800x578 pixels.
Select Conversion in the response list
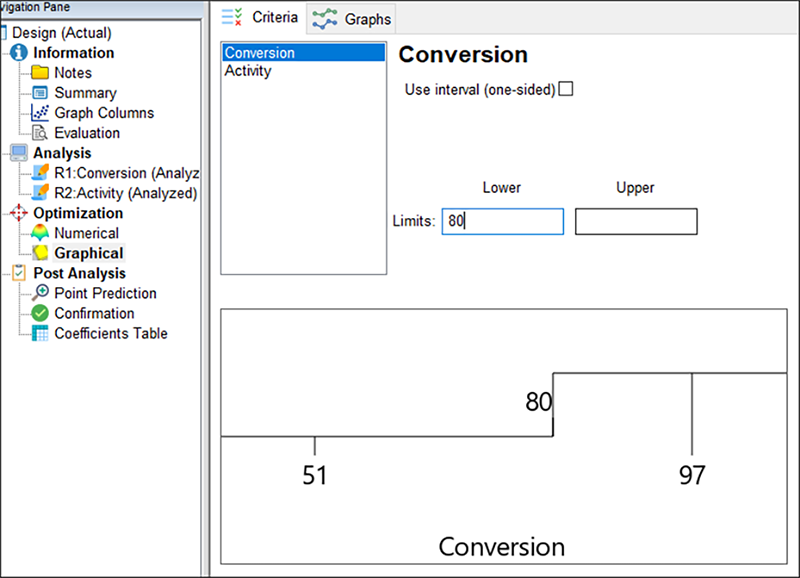[259, 53]
